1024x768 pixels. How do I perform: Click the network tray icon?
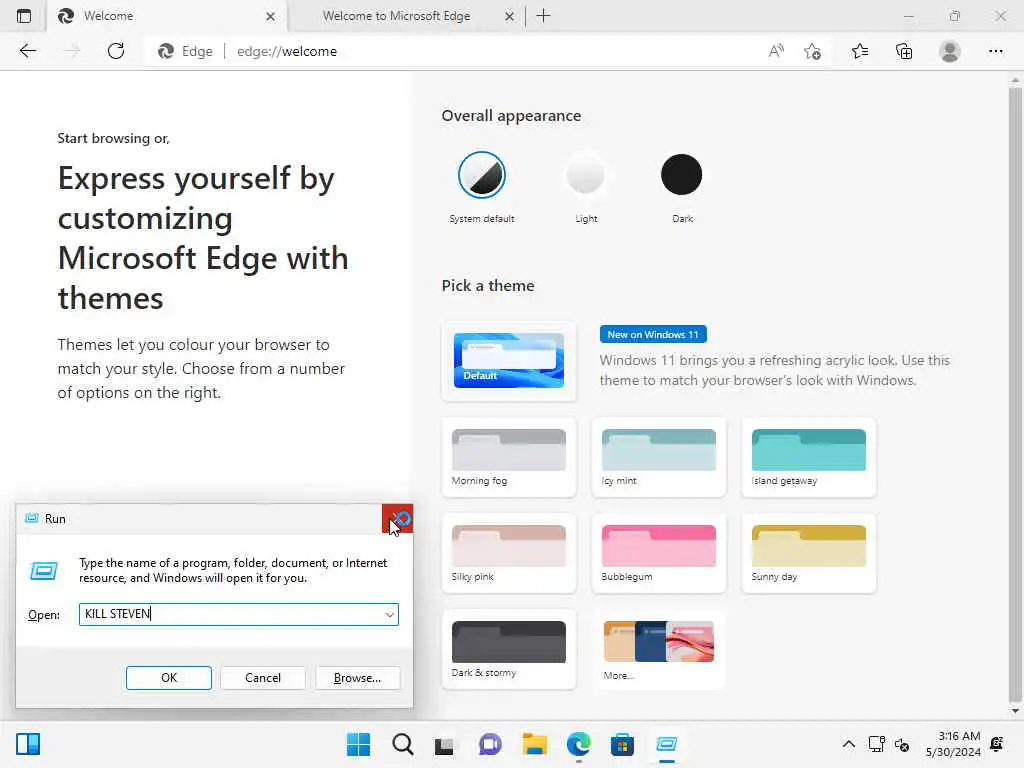tap(876, 744)
